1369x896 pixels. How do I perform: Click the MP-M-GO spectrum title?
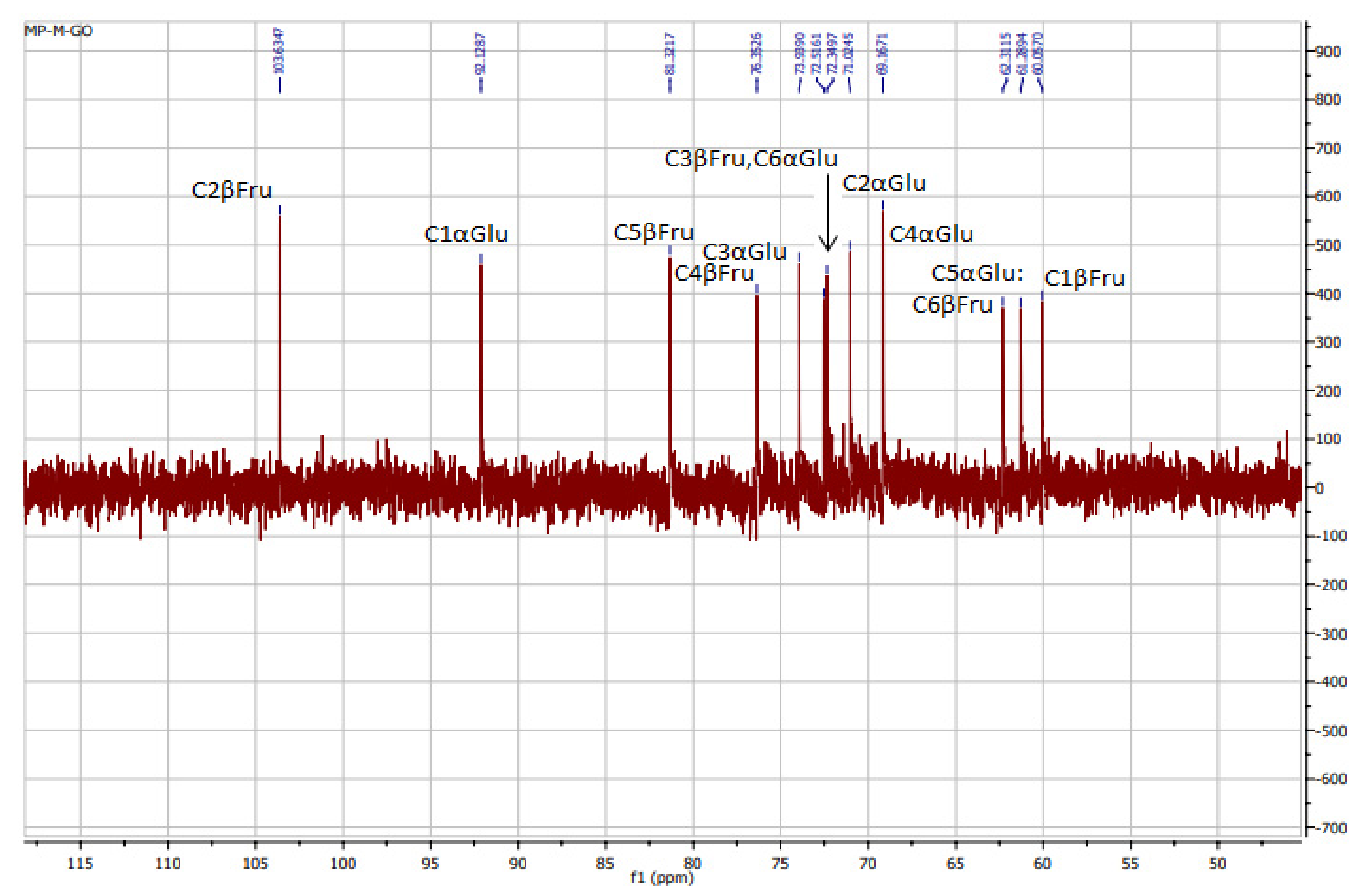tap(58, 31)
